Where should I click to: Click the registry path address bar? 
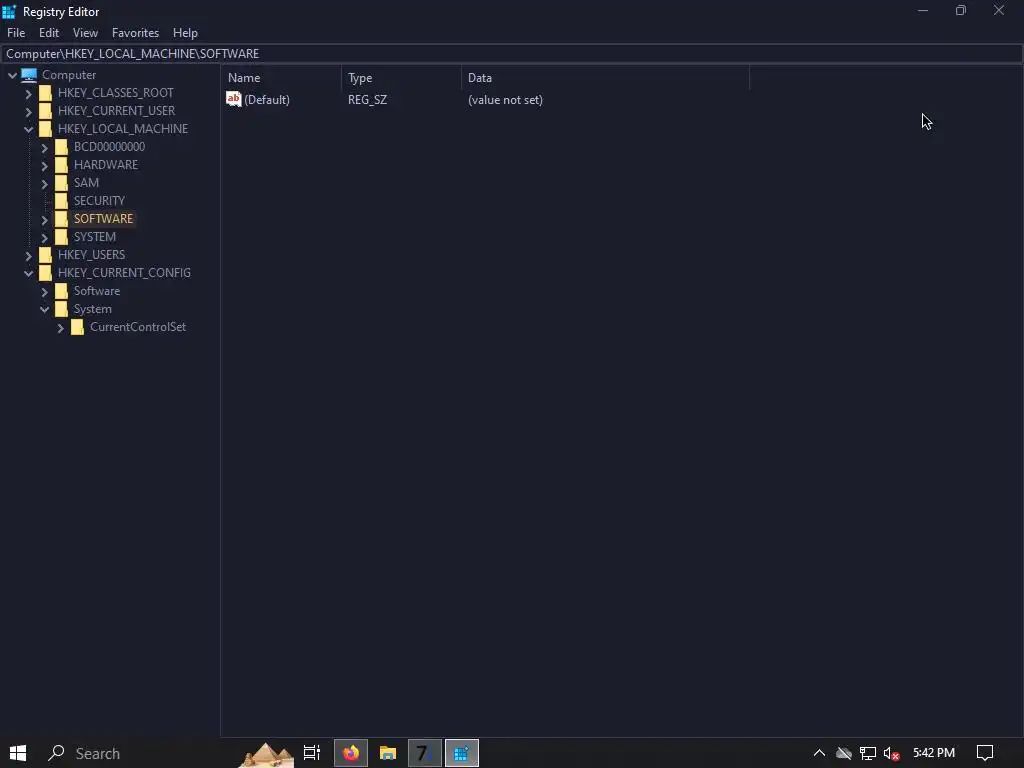click(512, 54)
